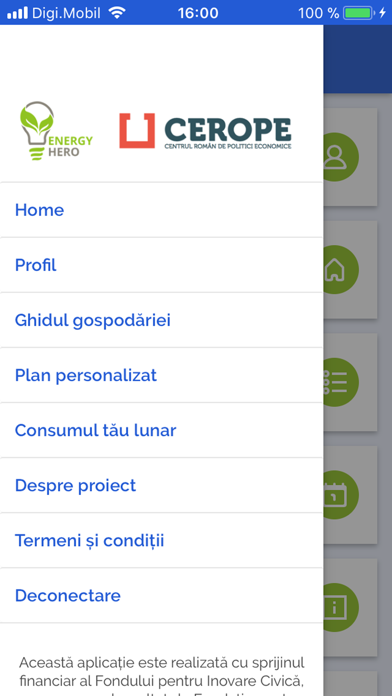Go to Profil in the menu
Viewport: 392px width, 696px height.
pos(162,265)
